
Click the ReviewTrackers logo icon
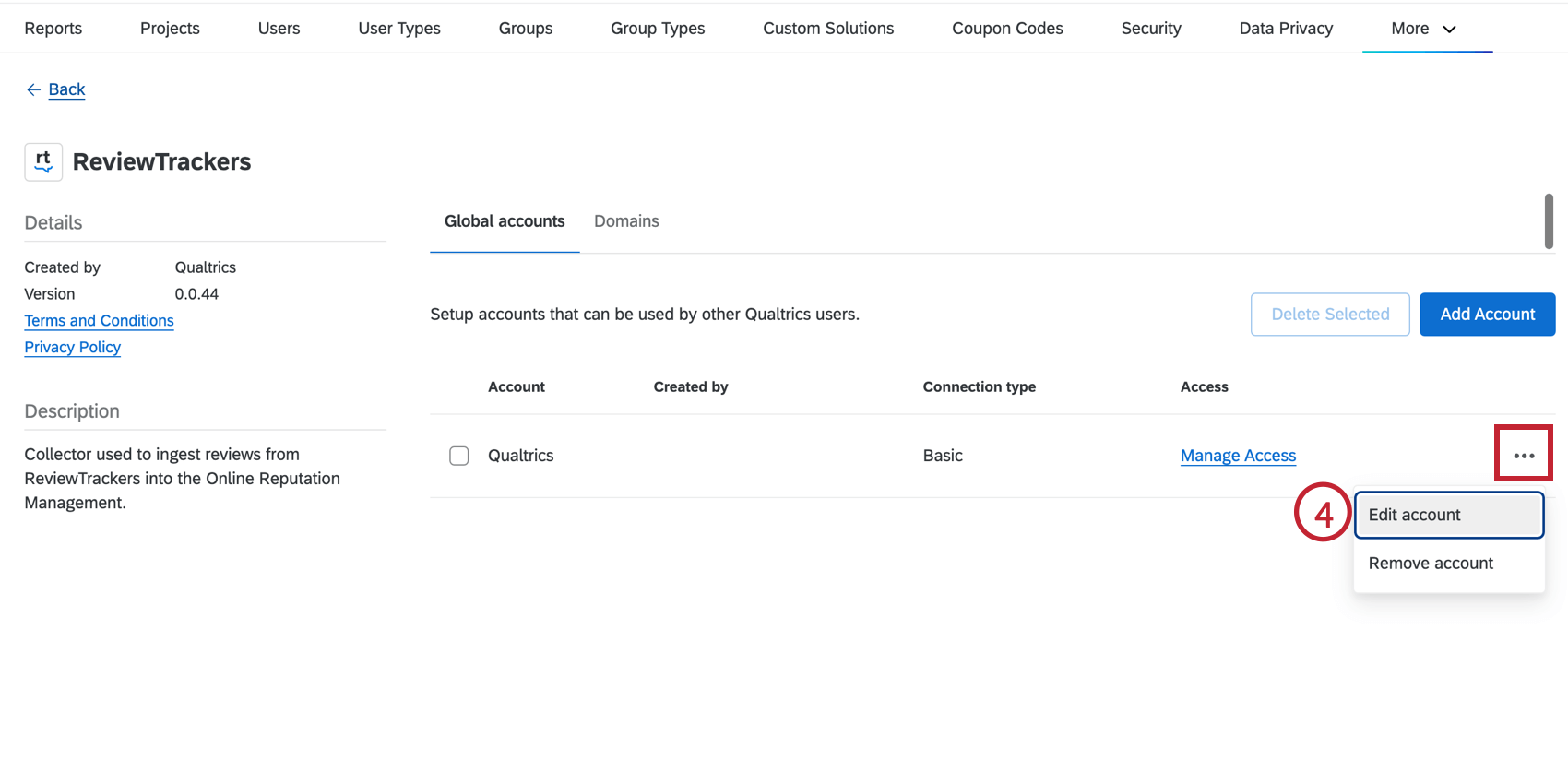(x=43, y=162)
